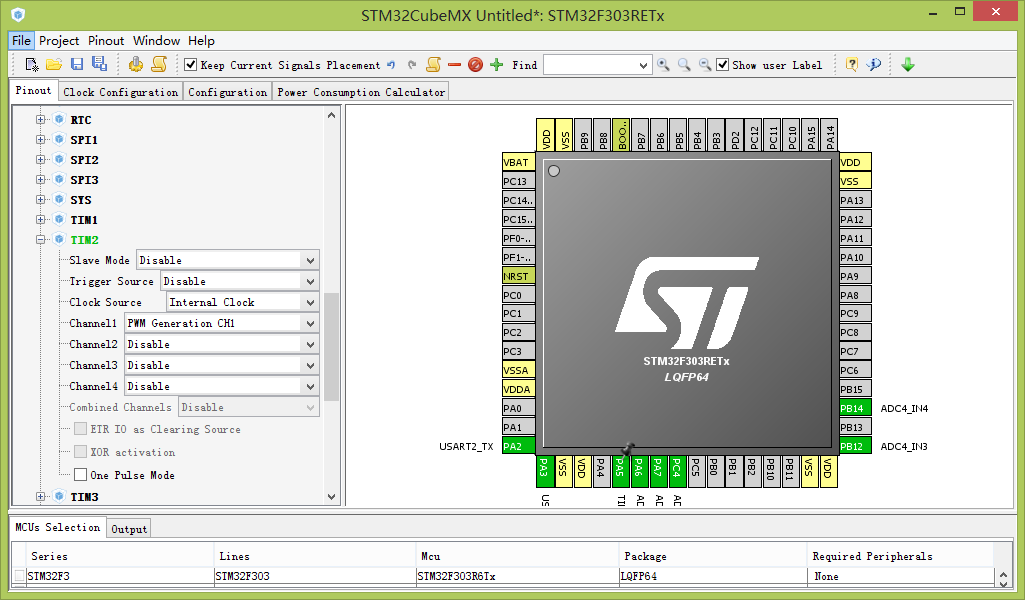1025x600 pixels.
Task: Click the SYS peripheral cube icon
Action: (59, 199)
